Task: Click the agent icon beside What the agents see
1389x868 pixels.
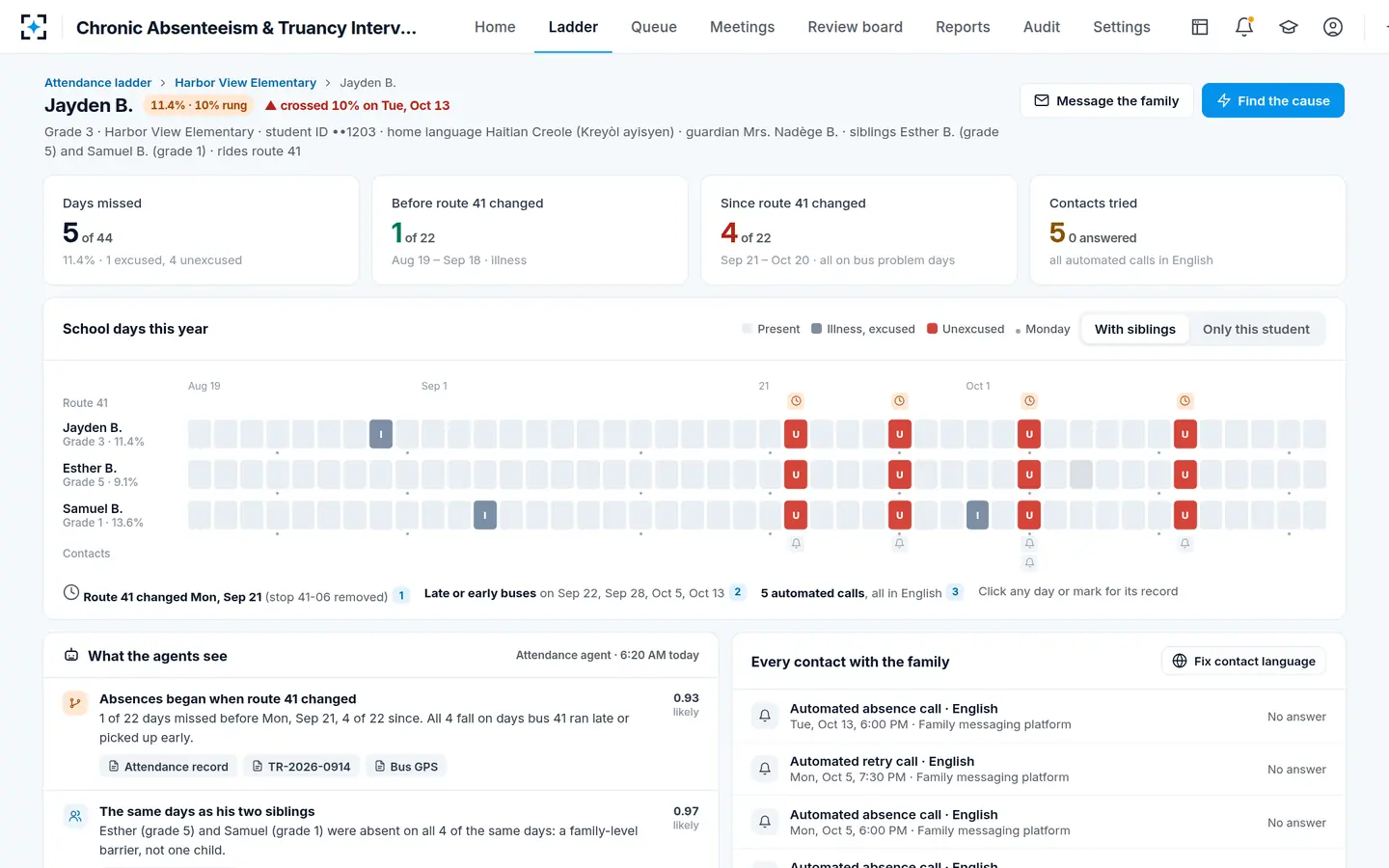Action: pyautogui.click(x=71, y=656)
